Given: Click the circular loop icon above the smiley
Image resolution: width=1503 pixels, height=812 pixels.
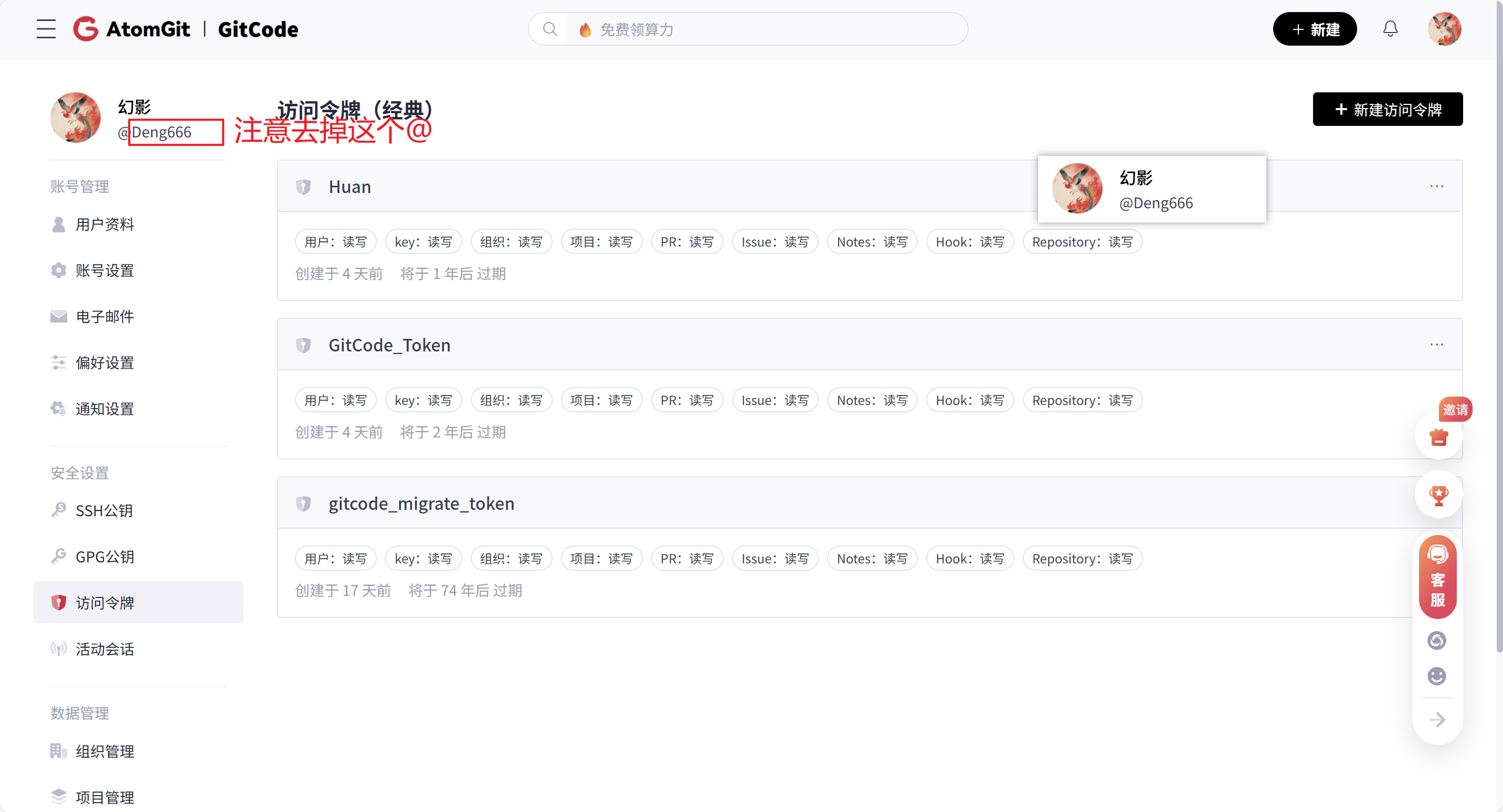Looking at the screenshot, I should pos(1436,640).
